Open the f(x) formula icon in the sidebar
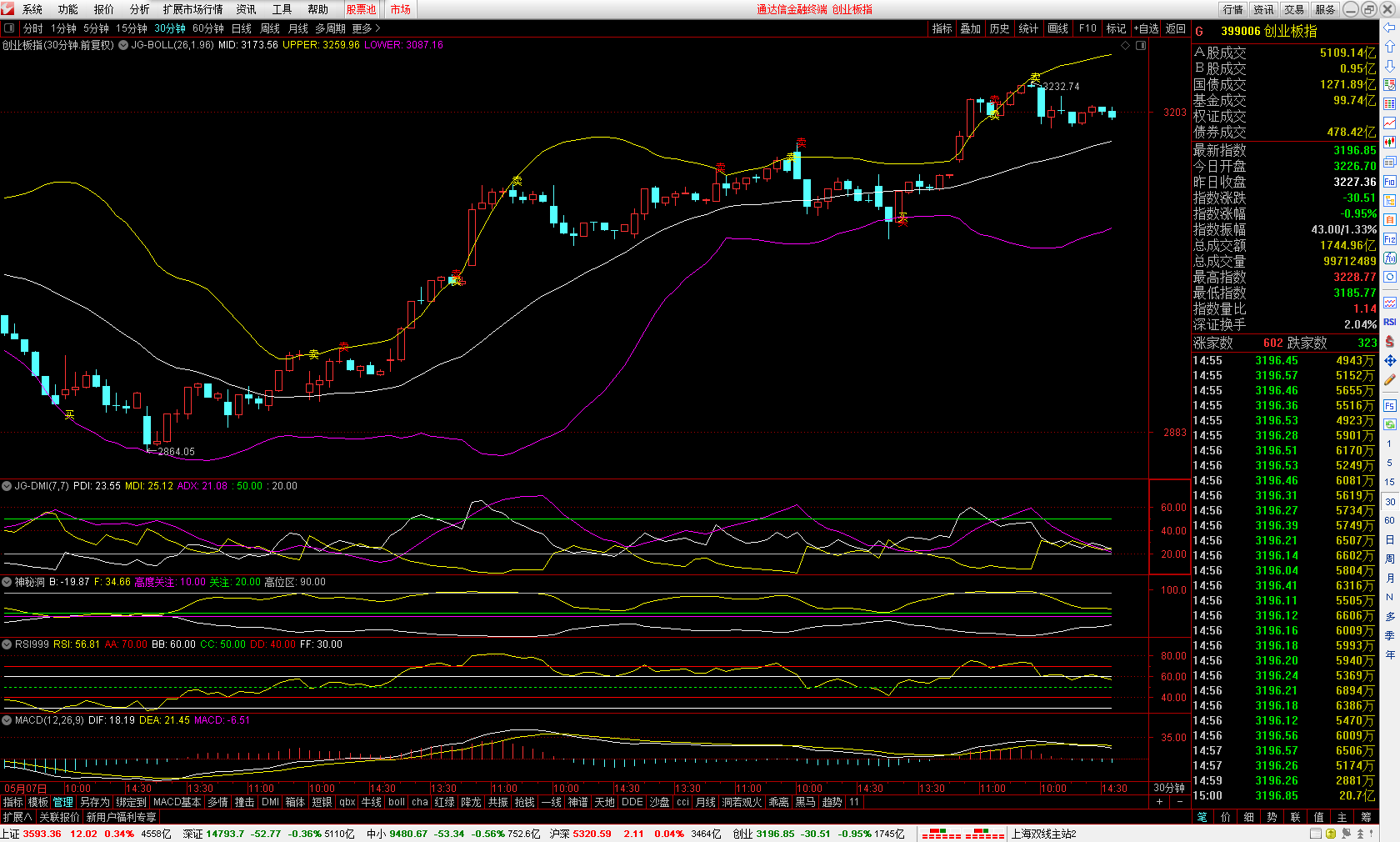 pyautogui.click(x=1389, y=258)
